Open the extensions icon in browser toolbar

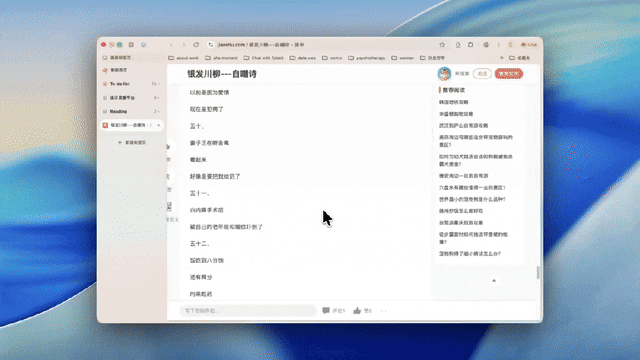[471, 44]
